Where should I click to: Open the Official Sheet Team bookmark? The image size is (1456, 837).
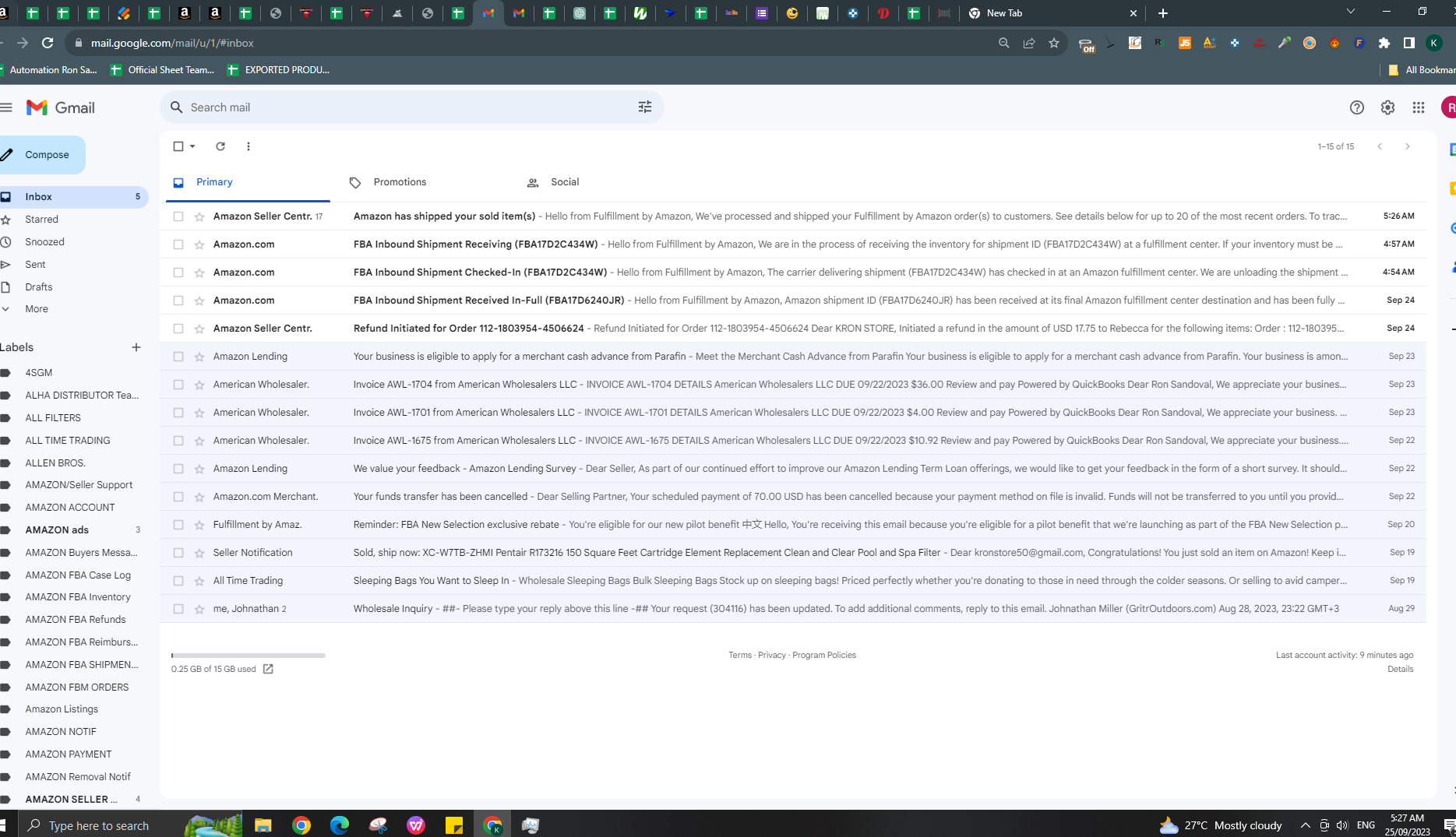pyautogui.click(x=163, y=70)
